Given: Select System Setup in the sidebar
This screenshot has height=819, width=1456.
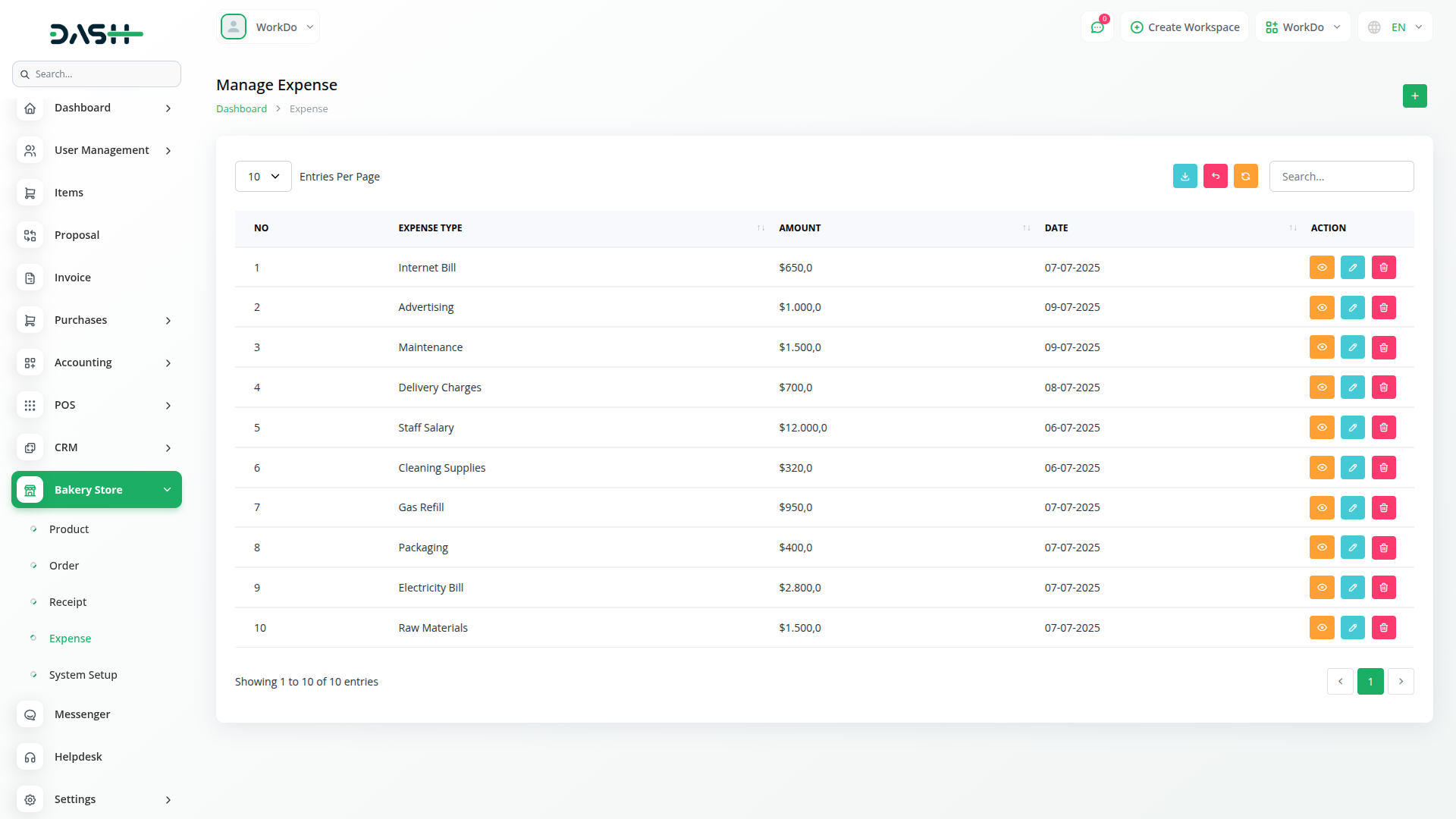Looking at the screenshot, I should click(x=83, y=675).
